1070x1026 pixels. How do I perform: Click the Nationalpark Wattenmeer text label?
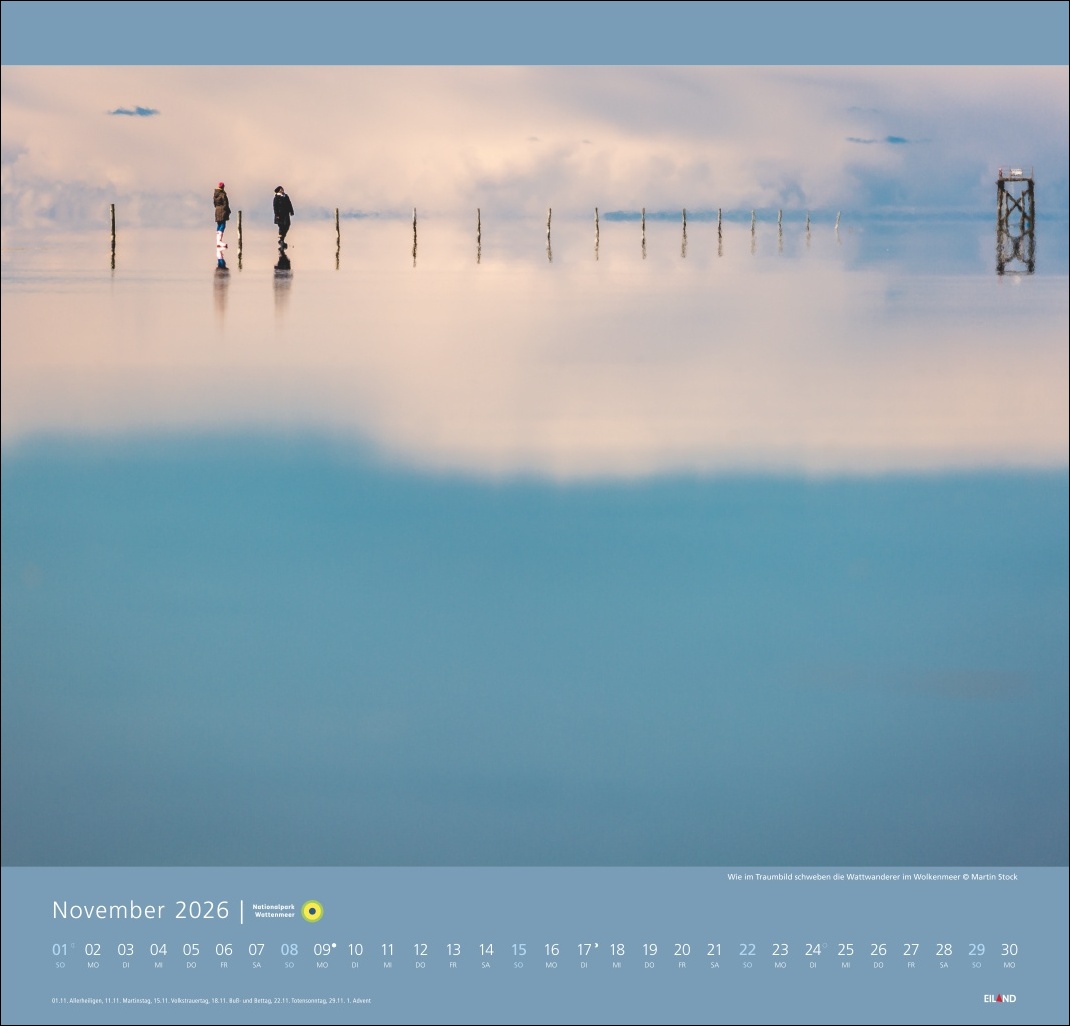point(274,911)
